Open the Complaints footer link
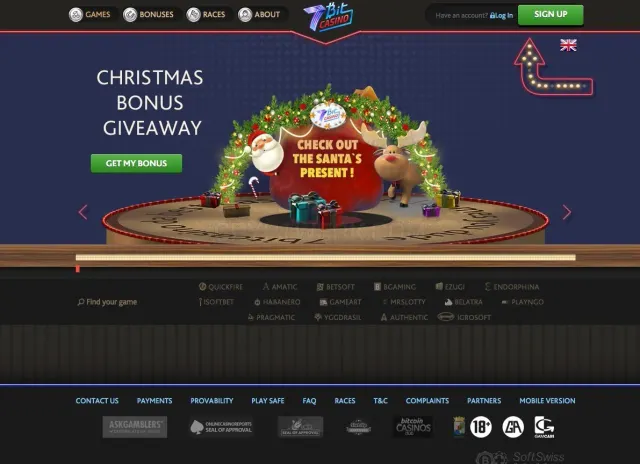640x464 pixels. tap(427, 401)
